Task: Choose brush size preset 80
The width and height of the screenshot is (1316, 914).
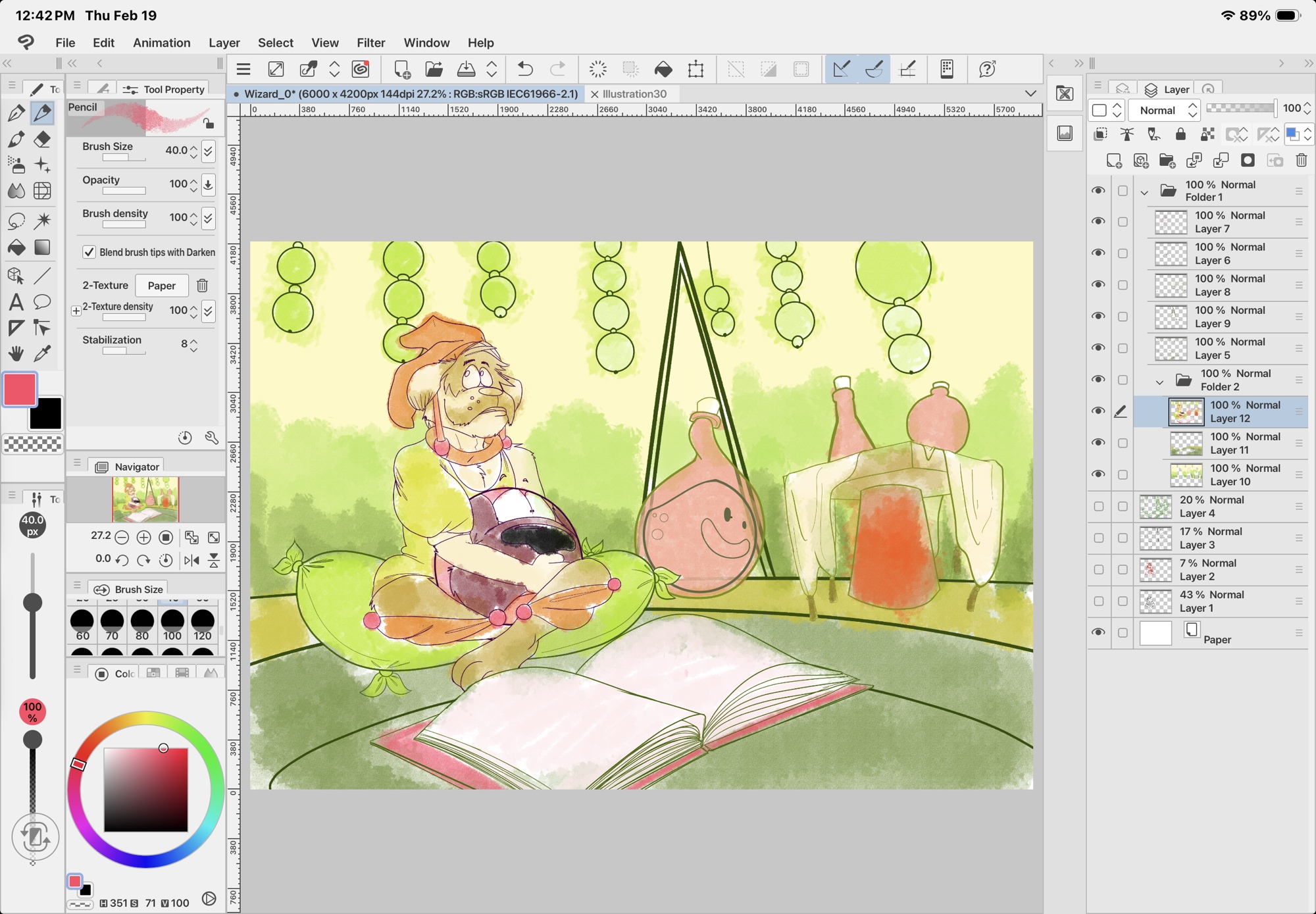Action: tap(142, 624)
